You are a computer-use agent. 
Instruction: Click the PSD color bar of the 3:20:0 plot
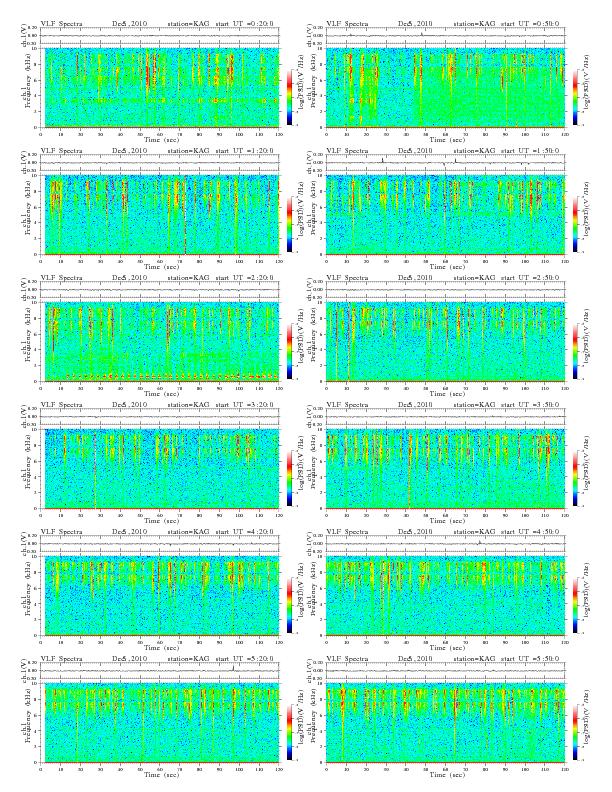pos(289,478)
